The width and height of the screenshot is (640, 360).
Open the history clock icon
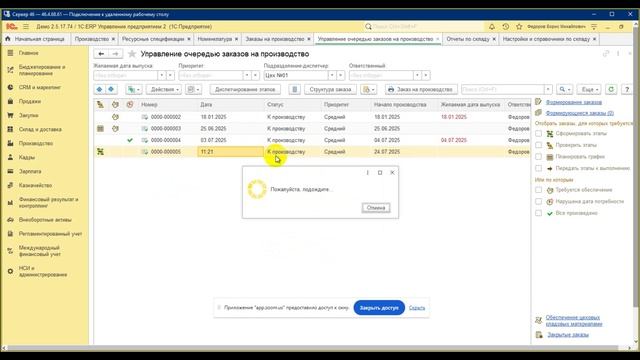[505, 27]
